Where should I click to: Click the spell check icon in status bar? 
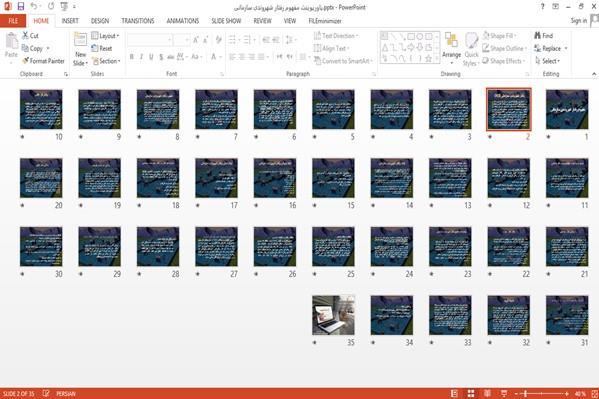click(46, 393)
